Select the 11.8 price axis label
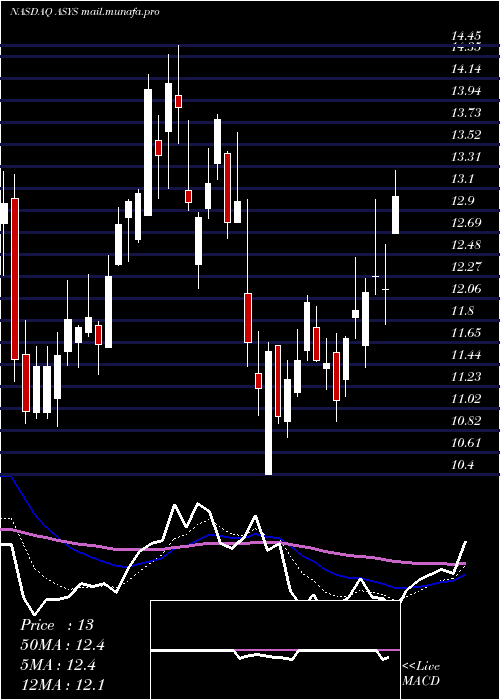Screen dimensions: 500x700 pos(463,311)
